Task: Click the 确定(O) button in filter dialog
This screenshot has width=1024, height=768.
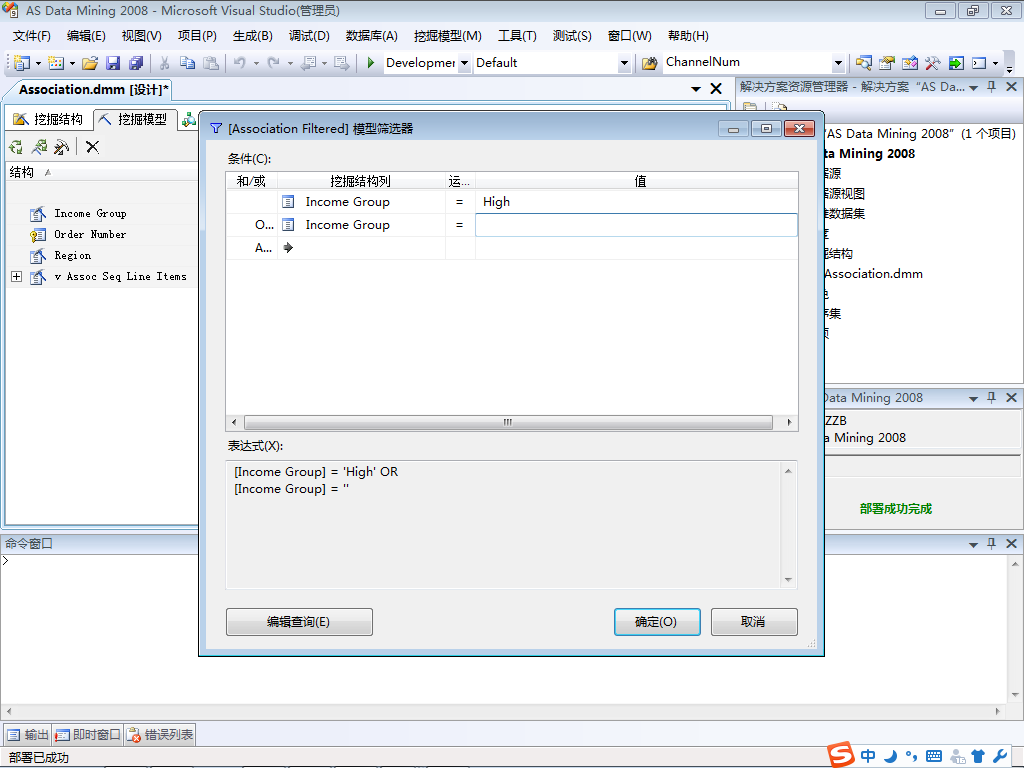Action: pyautogui.click(x=656, y=622)
